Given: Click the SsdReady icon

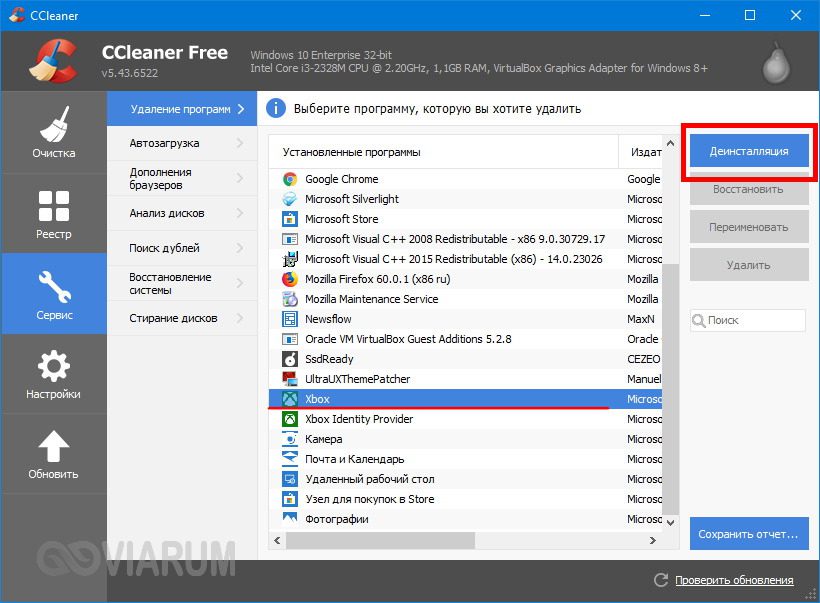Looking at the screenshot, I should (x=290, y=359).
